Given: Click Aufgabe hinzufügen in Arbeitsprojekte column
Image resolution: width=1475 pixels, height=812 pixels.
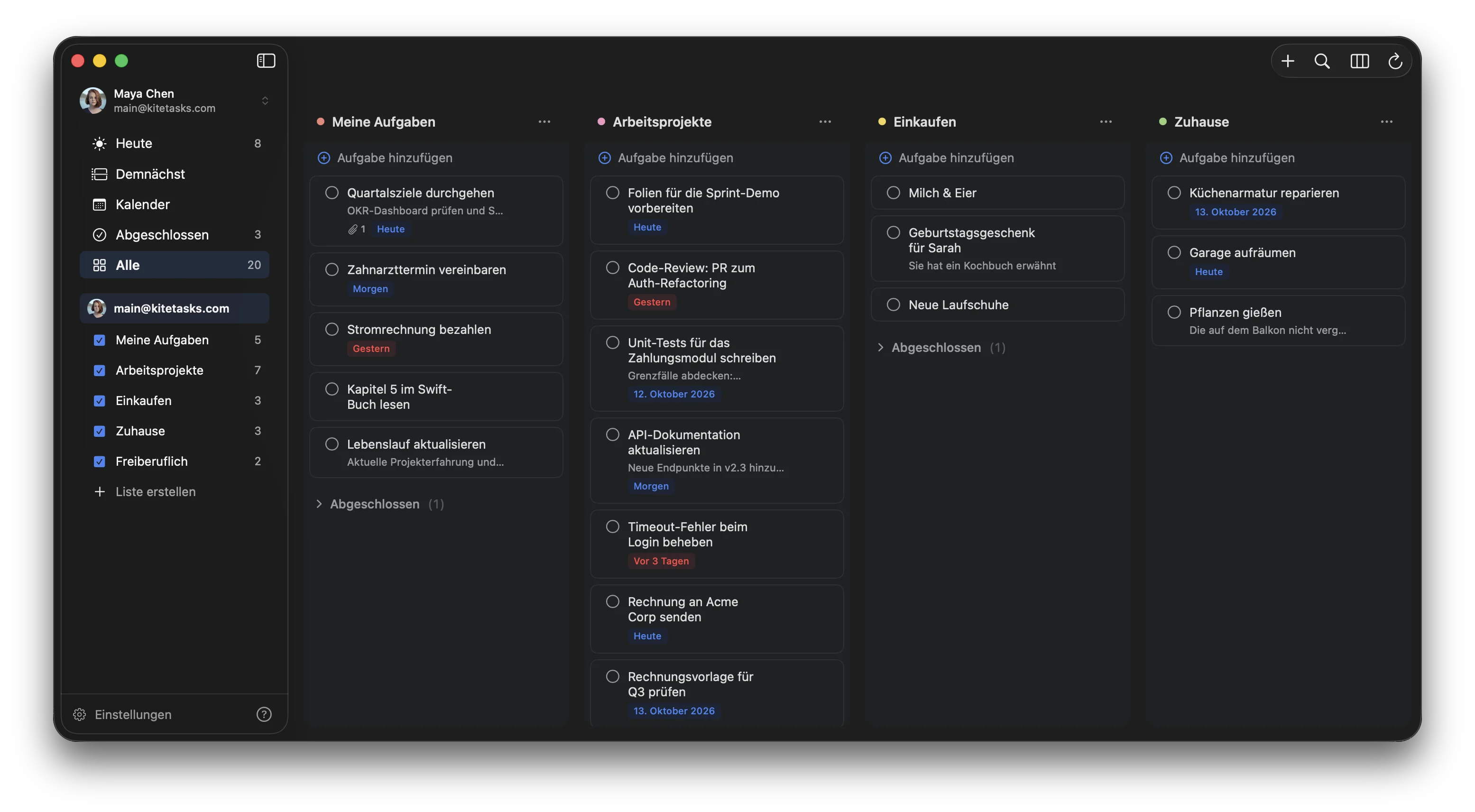Looking at the screenshot, I should click(x=666, y=158).
